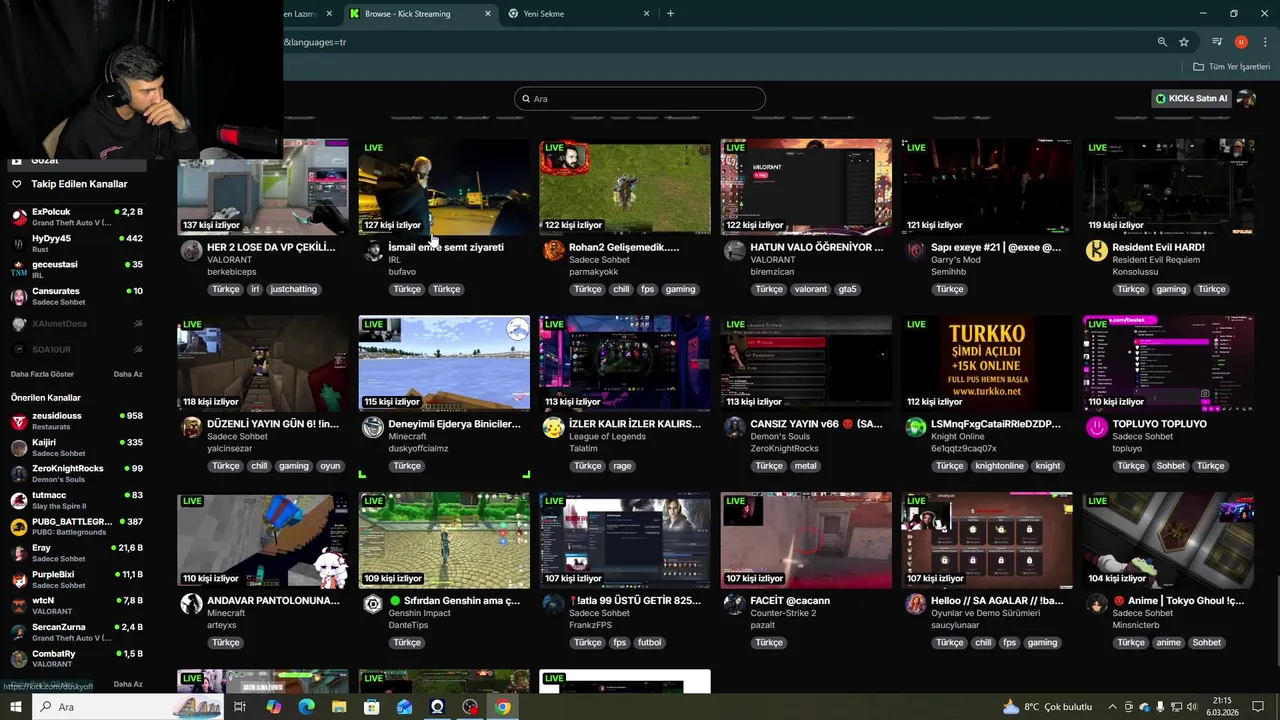1280x720 pixels.
Task: Open tutmacc recommended channel
Action: pos(77,500)
